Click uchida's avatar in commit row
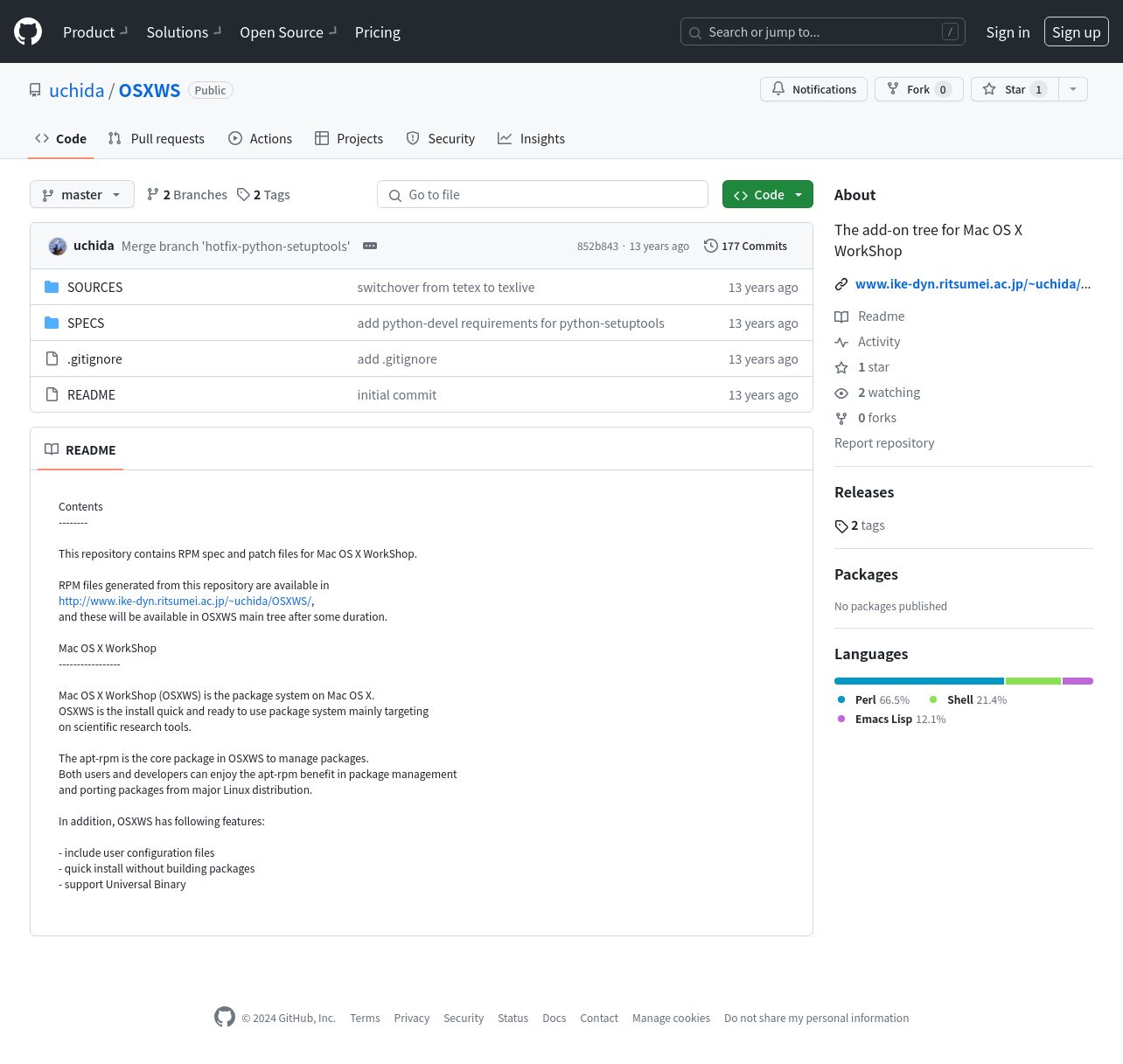Viewport: 1123px width, 1064px height. [58, 247]
